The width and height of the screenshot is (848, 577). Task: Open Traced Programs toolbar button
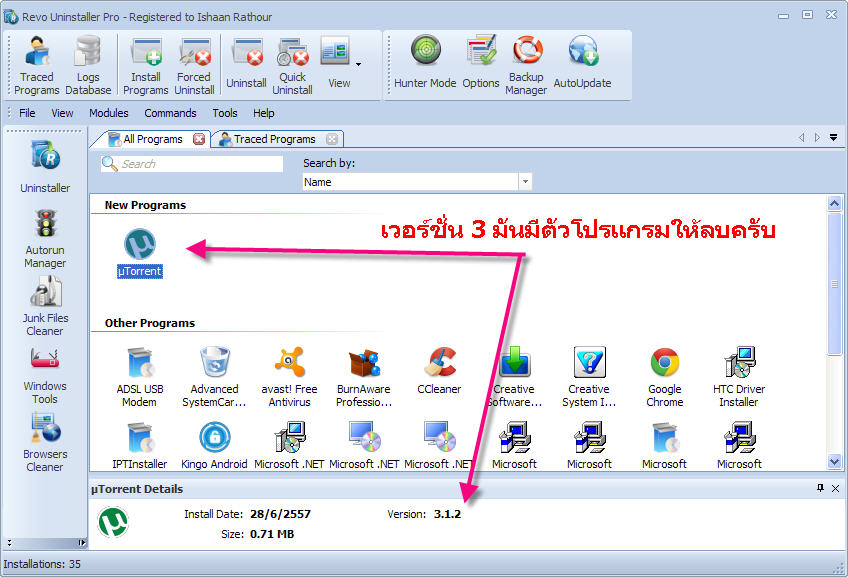[x=37, y=65]
